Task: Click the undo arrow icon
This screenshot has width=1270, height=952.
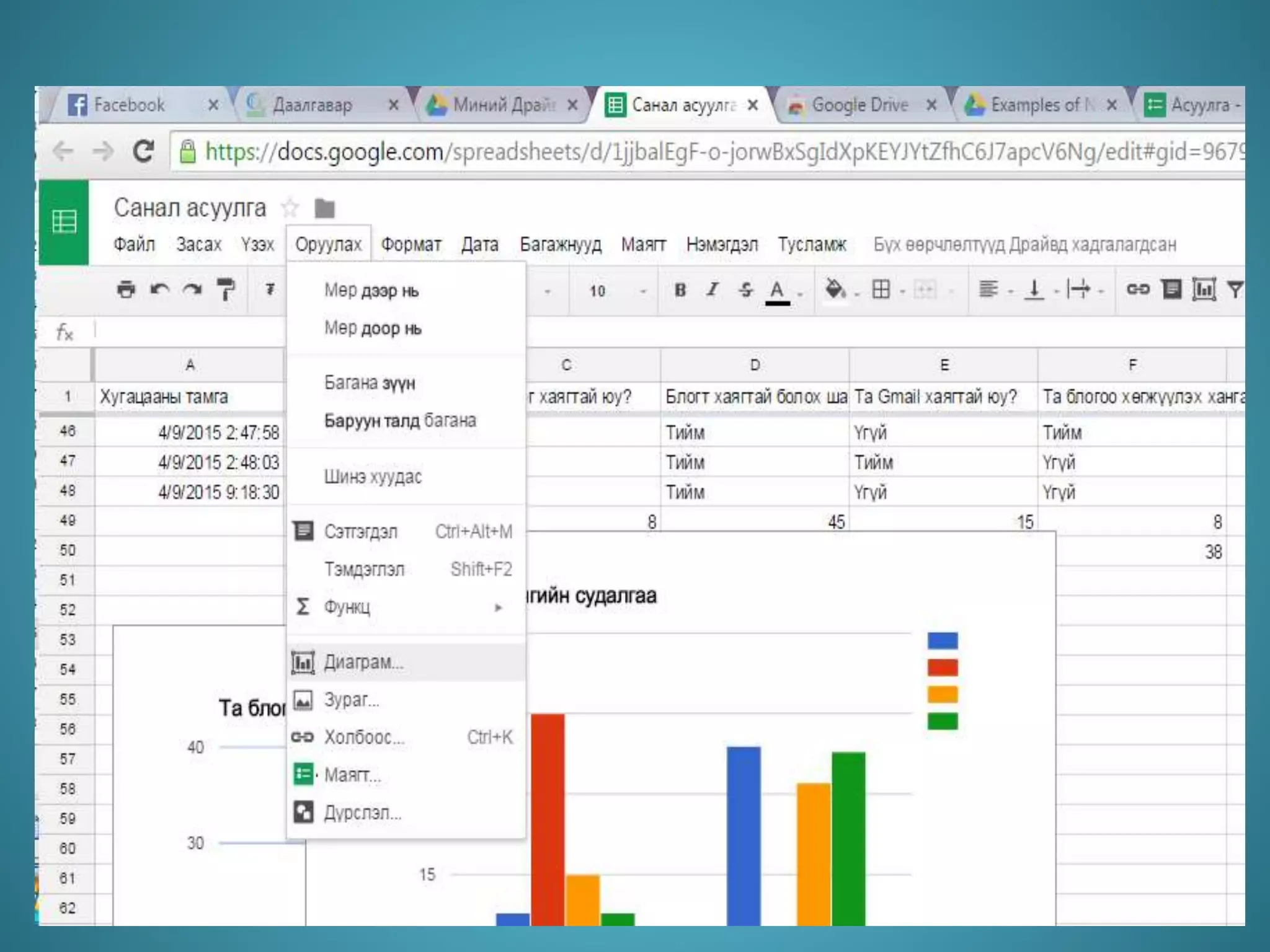Action: click(159, 289)
